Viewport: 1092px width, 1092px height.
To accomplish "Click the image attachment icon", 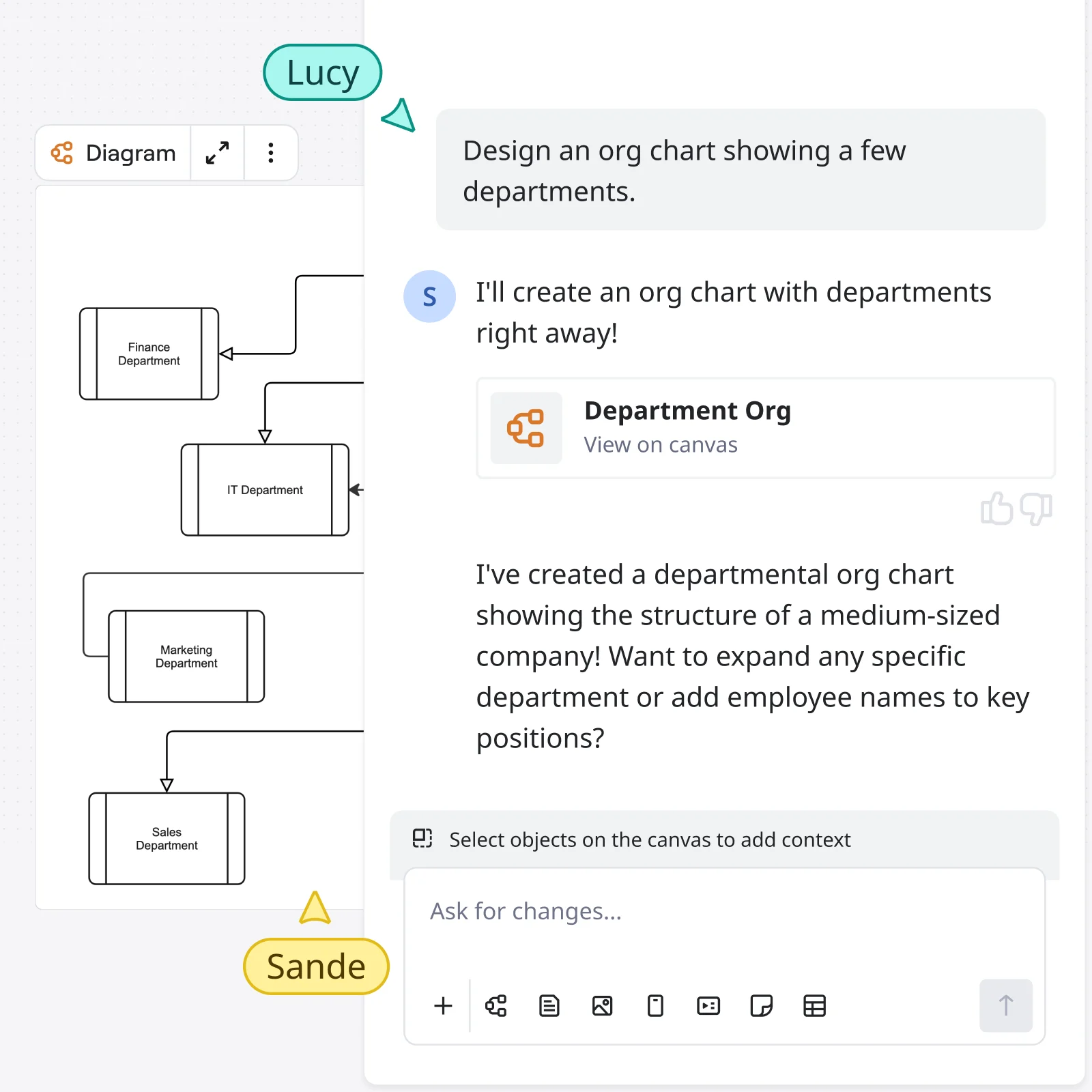I will coord(602,1006).
